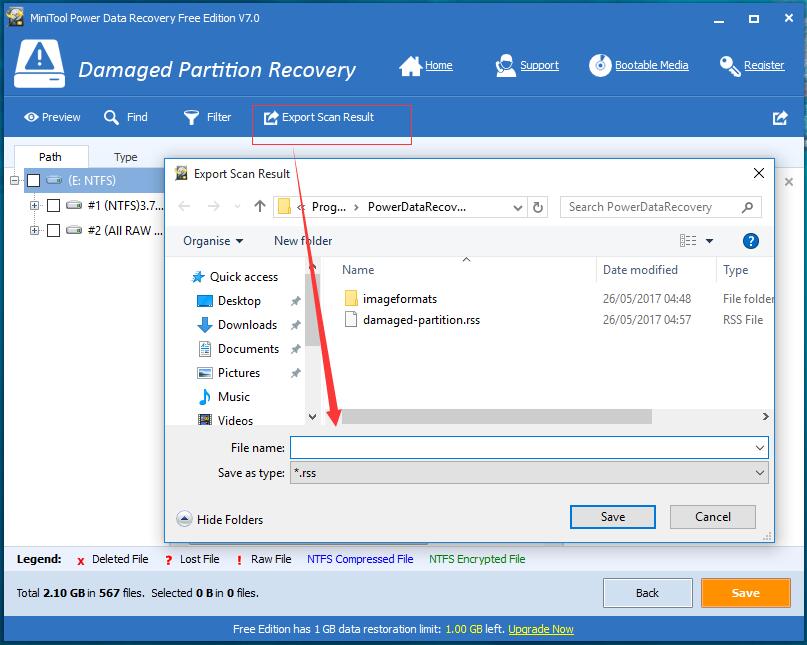Select the #2 (All RAW) checkbox
The width and height of the screenshot is (807, 645).
(53, 230)
